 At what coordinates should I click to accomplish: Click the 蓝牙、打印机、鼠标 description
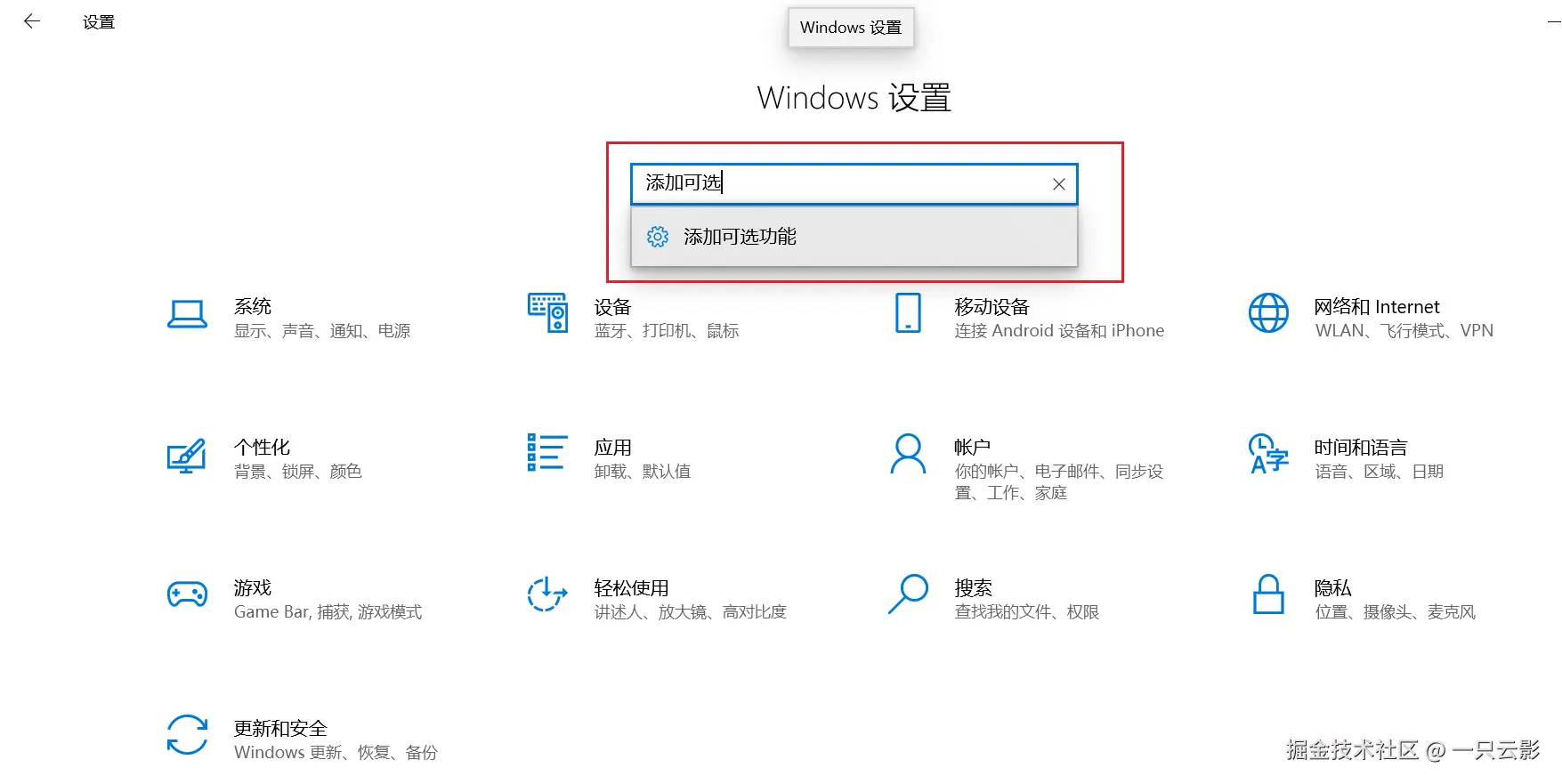point(667,331)
